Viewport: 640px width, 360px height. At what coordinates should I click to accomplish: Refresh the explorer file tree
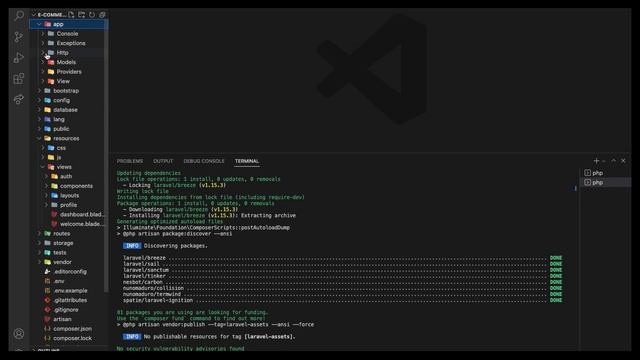tap(92, 15)
